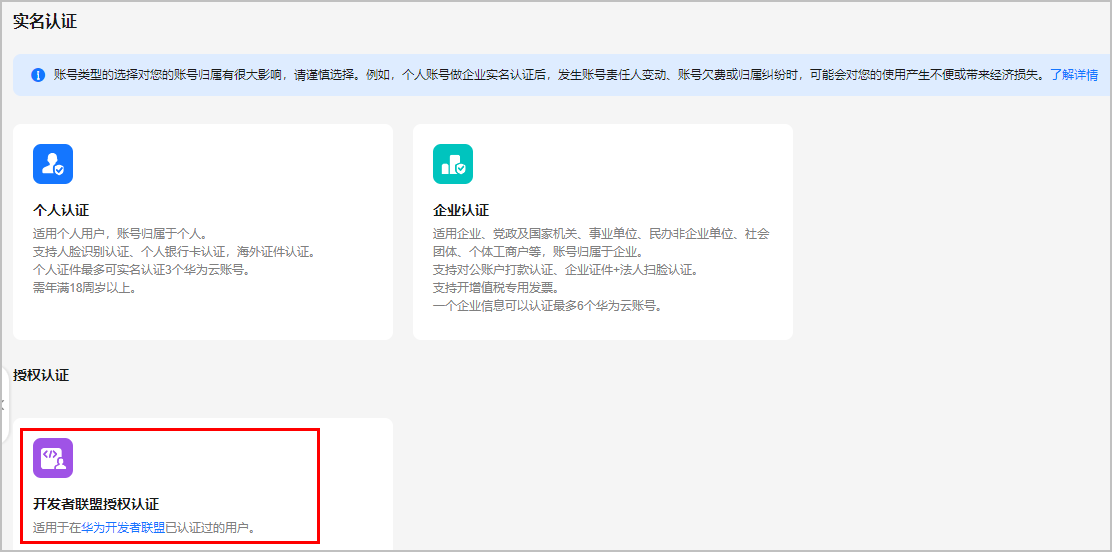Click the info icon in the blue notice
1112x552 pixels.
[38, 74]
